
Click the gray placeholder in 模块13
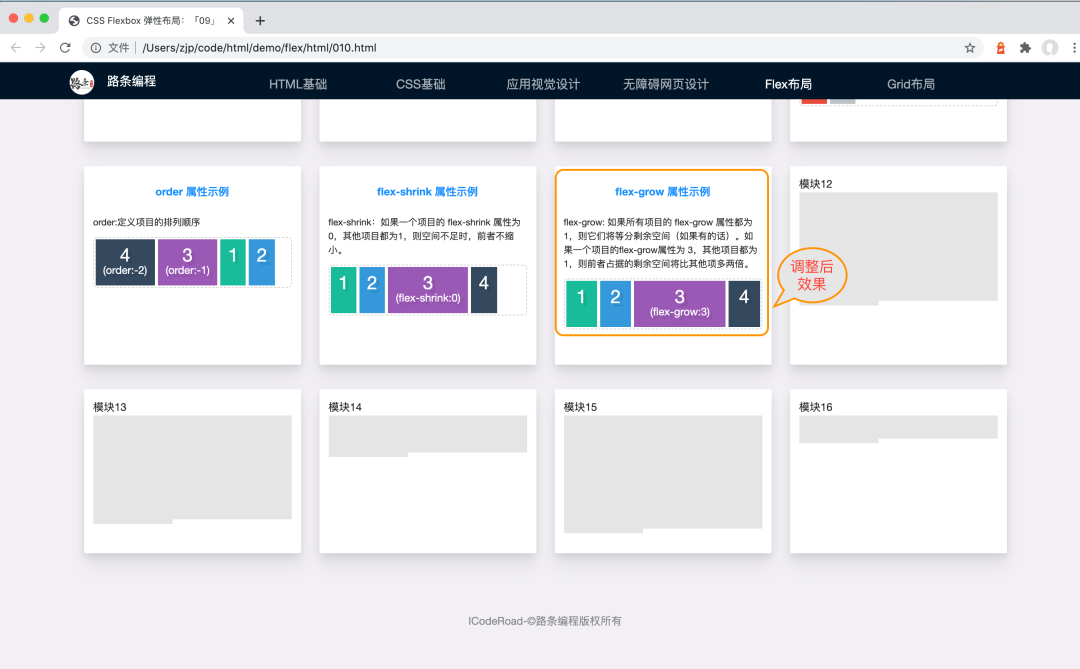click(x=192, y=469)
